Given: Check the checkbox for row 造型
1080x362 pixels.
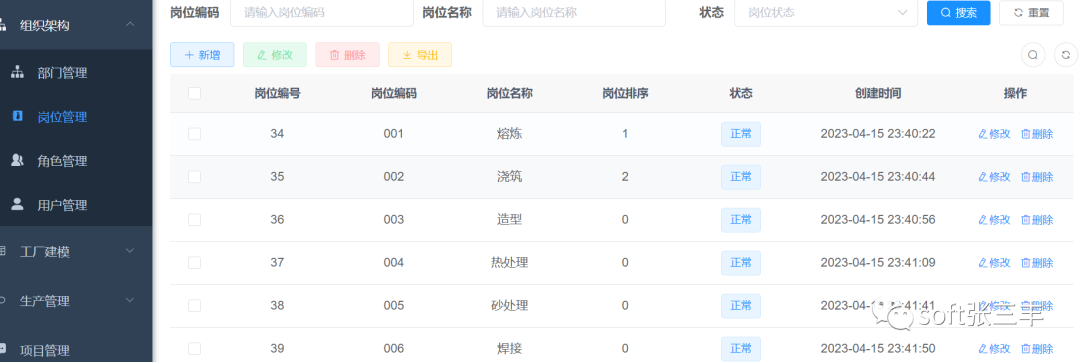Looking at the screenshot, I should pos(194,220).
